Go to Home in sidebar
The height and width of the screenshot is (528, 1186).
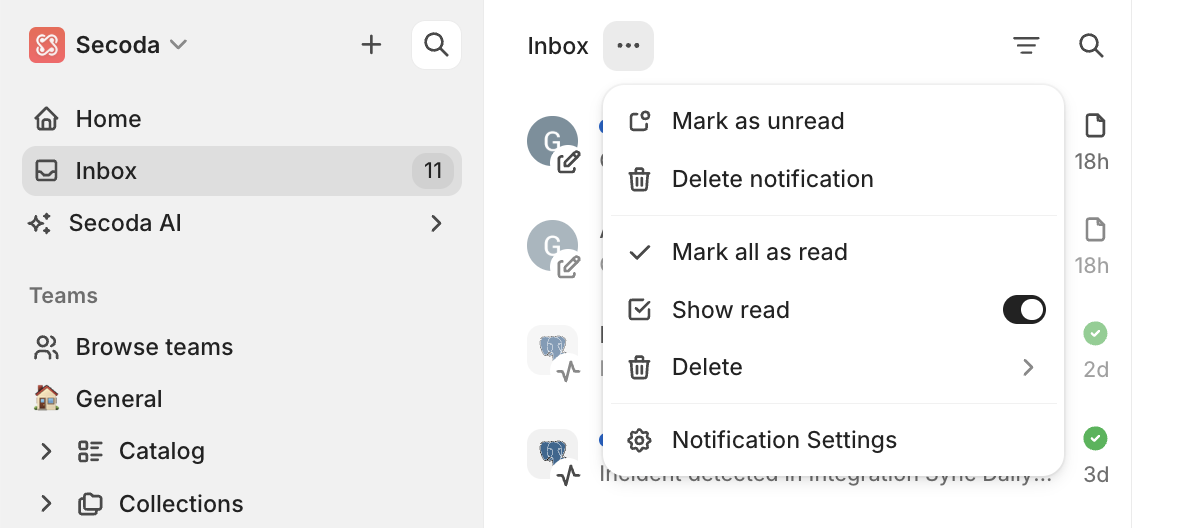pos(108,119)
